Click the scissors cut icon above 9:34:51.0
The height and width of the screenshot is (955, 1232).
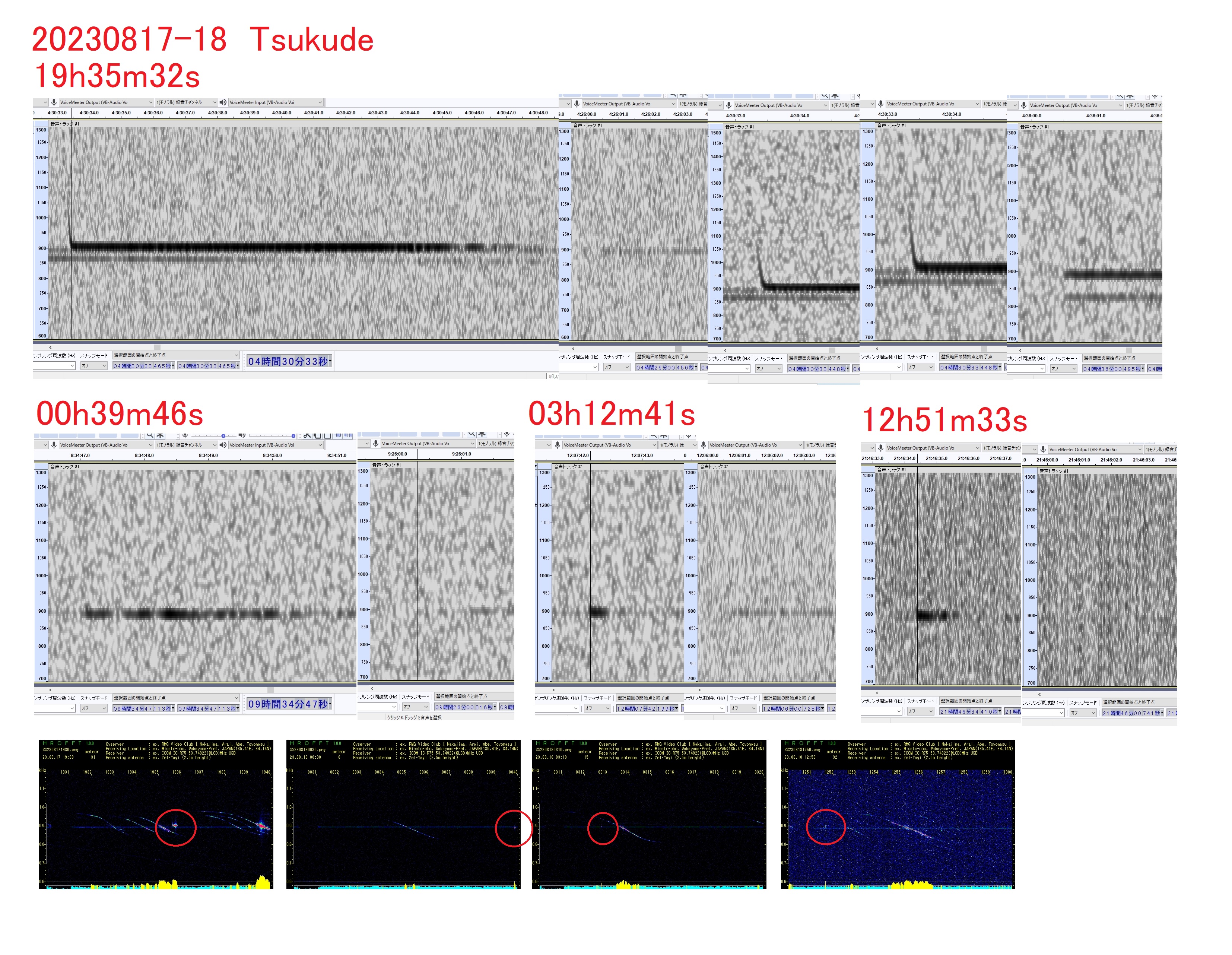coord(307,435)
